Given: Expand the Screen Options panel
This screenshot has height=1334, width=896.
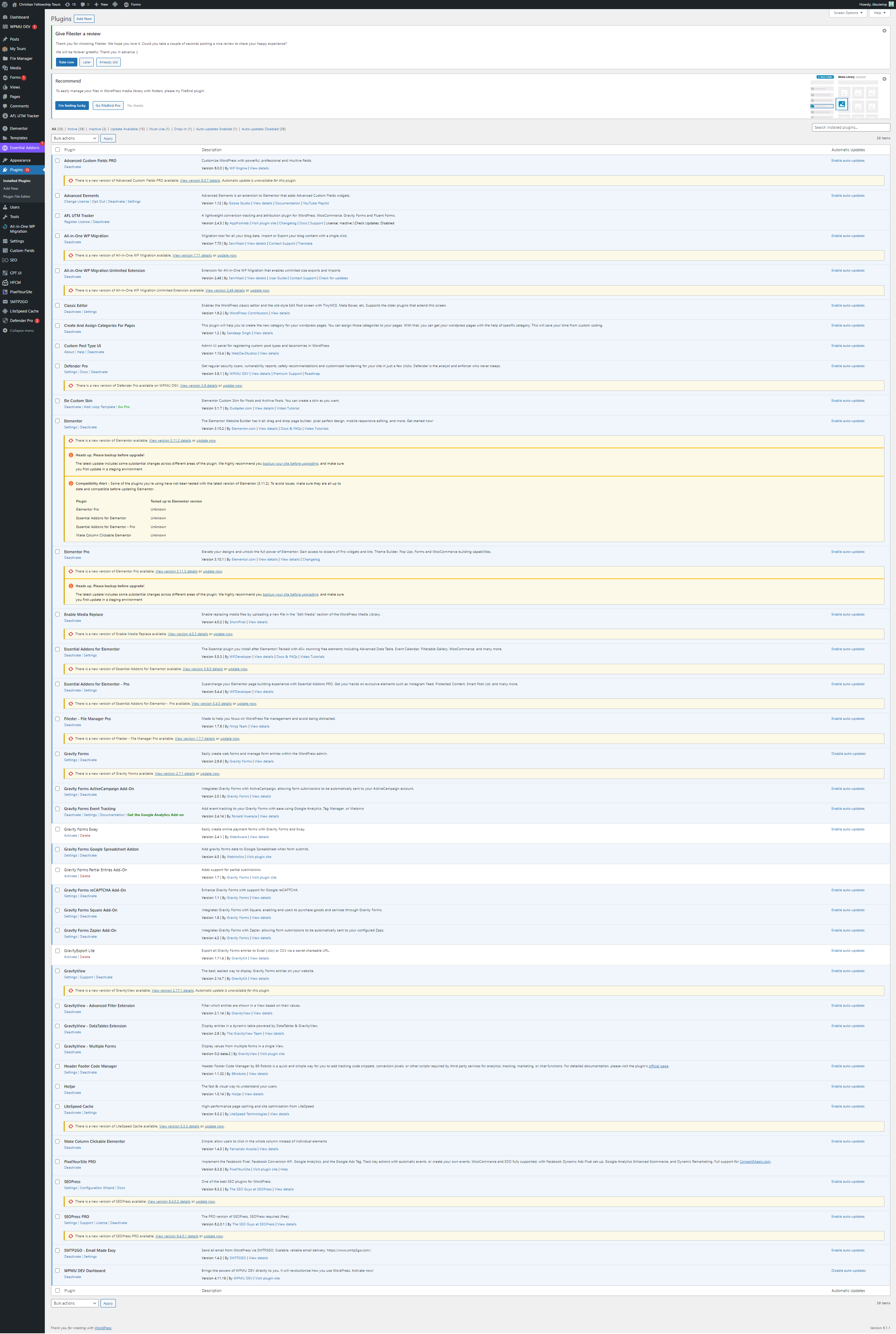Looking at the screenshot, I should point(847,13).
